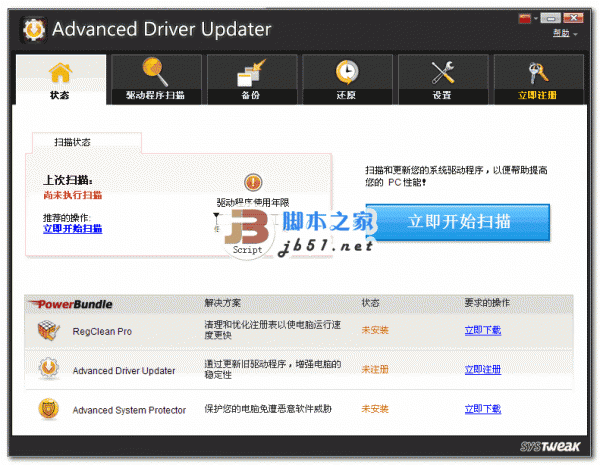Click the wrench and screwdriver settings icon
Image resolution: width=600 pixels, height=465 pixels.
[443, 72]
